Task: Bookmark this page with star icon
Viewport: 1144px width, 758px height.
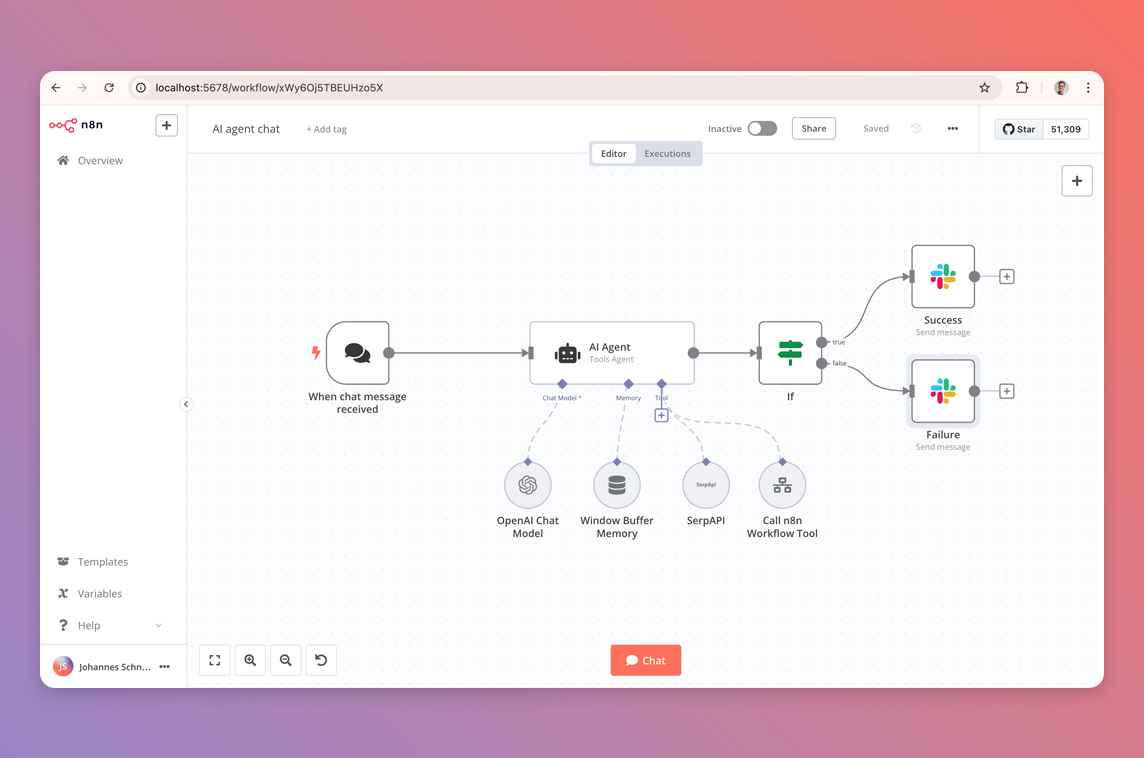Action: pyautogui.click(x=984, y=88)
